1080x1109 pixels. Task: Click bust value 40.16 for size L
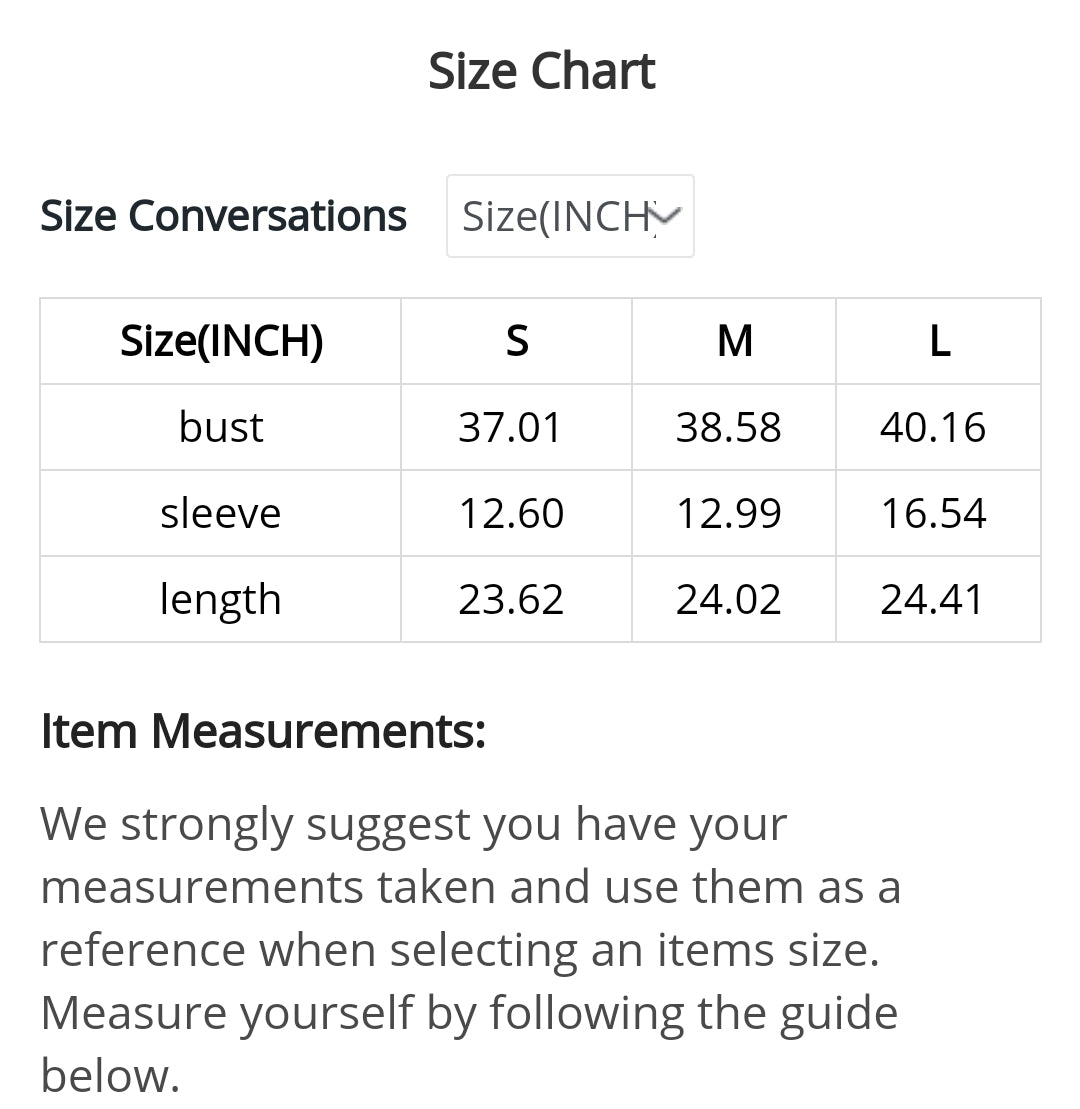point(933,427)
